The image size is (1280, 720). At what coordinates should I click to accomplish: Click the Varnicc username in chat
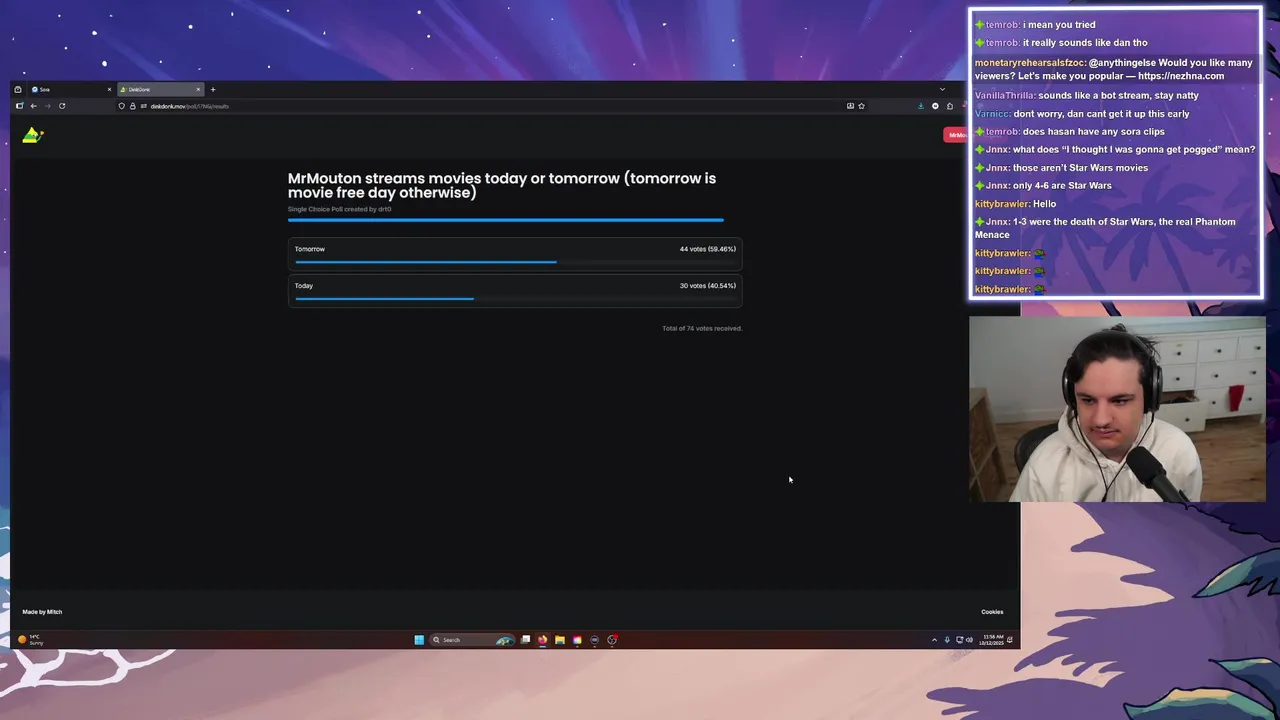tap(991, 114)
